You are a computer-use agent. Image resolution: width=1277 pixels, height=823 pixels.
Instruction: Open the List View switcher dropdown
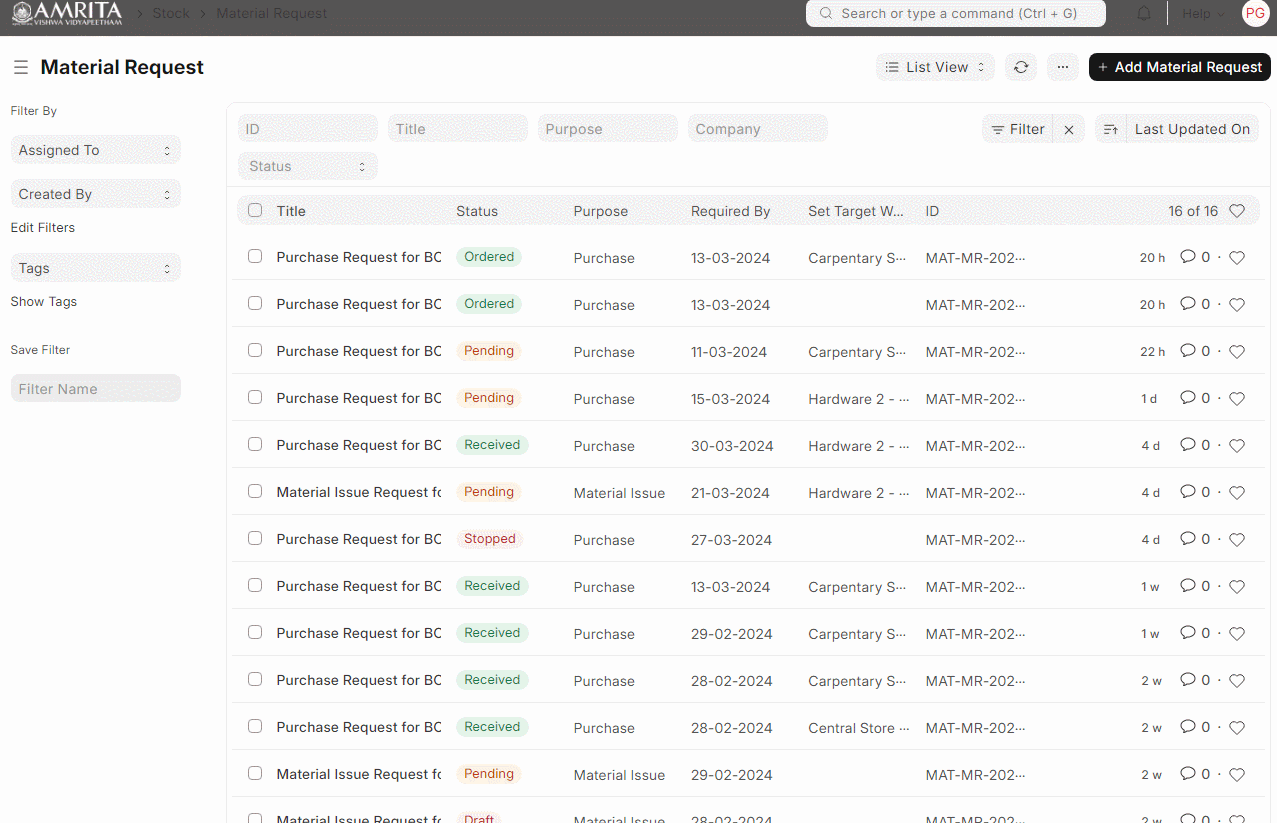(x=935, y=67)
